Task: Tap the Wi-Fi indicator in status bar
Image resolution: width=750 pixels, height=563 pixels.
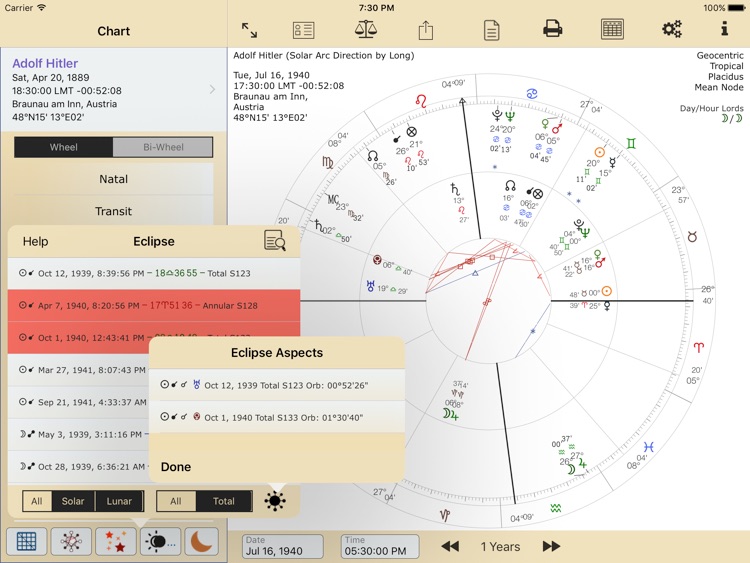Action: 42,8
